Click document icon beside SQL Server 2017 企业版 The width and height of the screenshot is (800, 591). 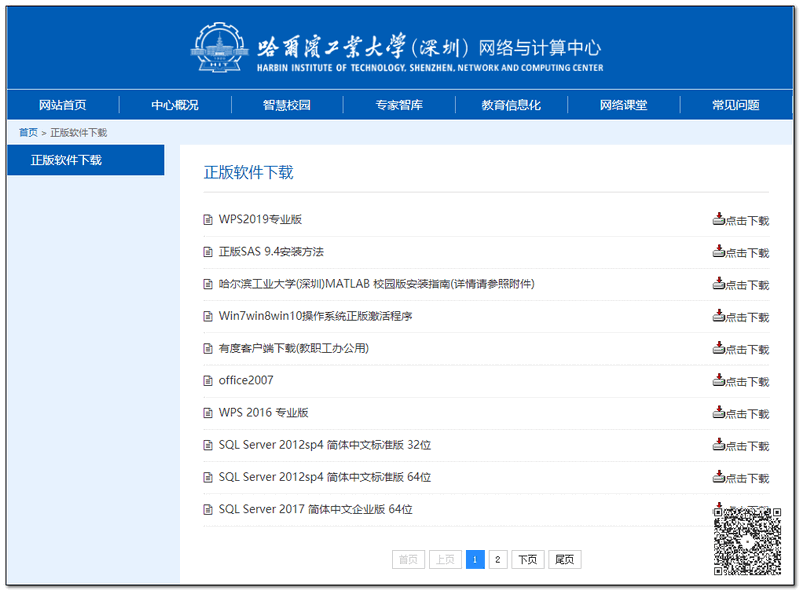(208, 509)
